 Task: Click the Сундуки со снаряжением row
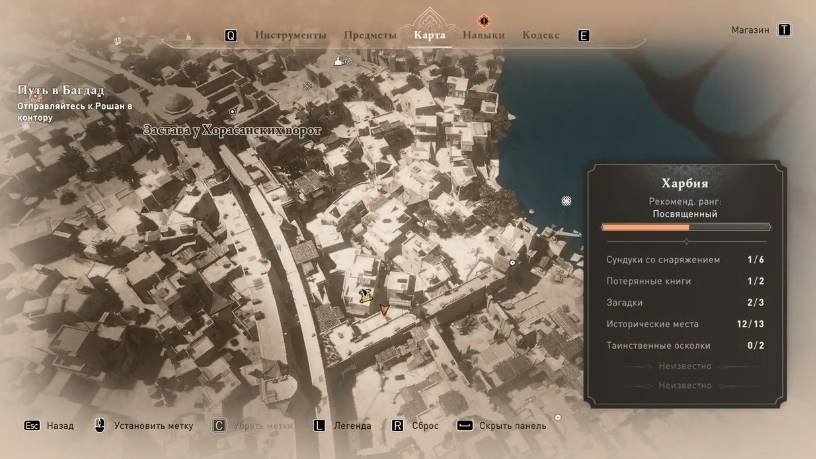pos(685,260)
